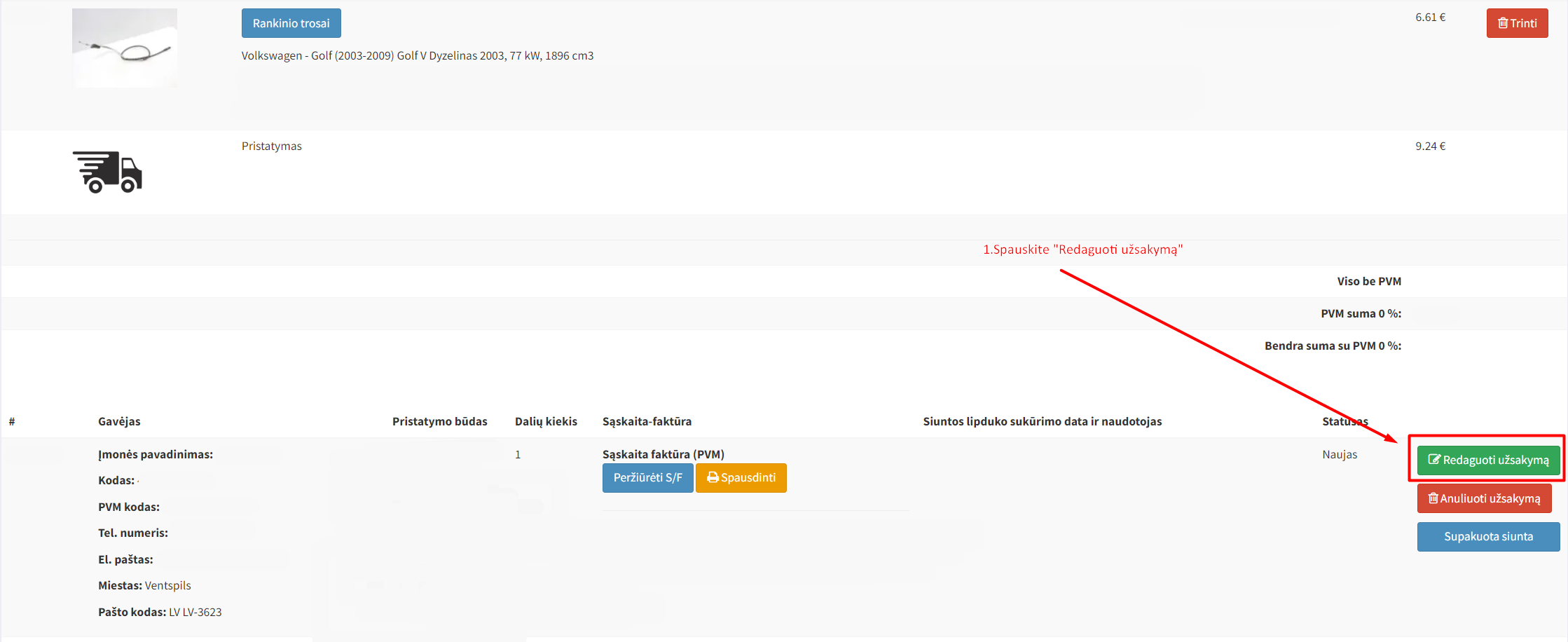Click the delivery truck icon
Screen dimensions: 1568x642
pyautogui.click(x=107, y=172)
